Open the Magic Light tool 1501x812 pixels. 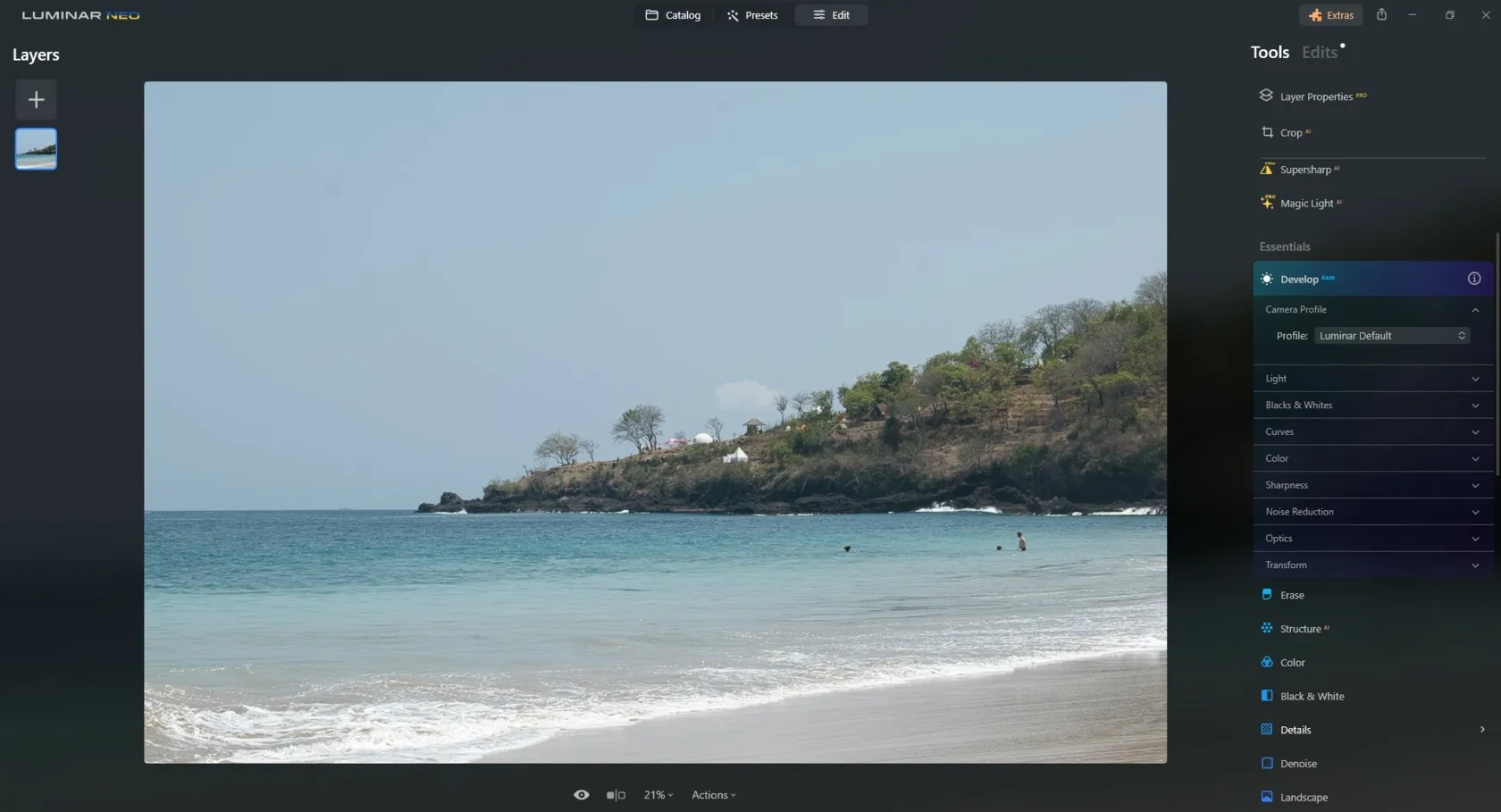pyautogui.click(x=1305, y=204)
